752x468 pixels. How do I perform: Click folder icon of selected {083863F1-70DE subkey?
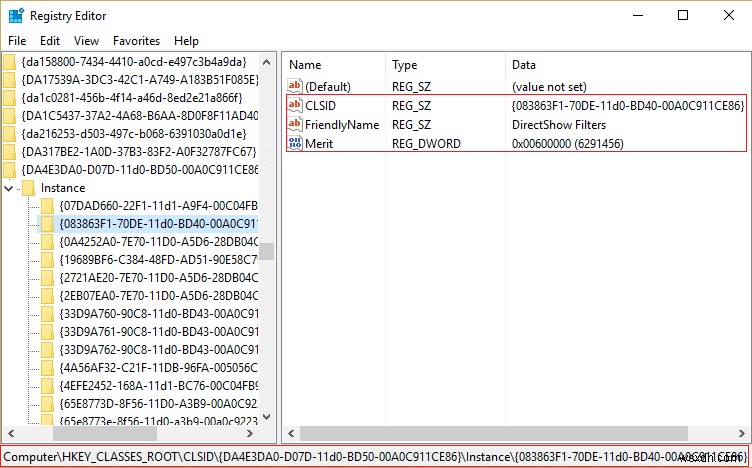47,224
